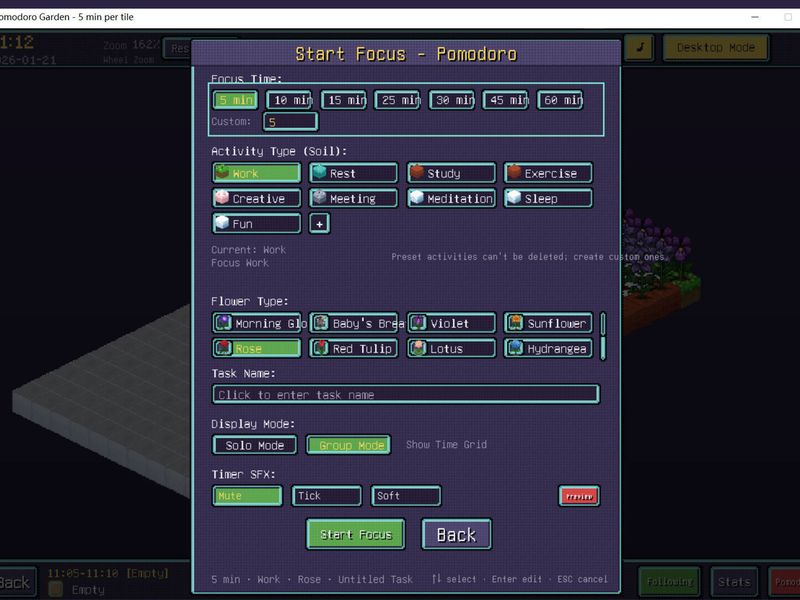Click the 11:05-11:10 [Empty] slot text

(108, 573)
